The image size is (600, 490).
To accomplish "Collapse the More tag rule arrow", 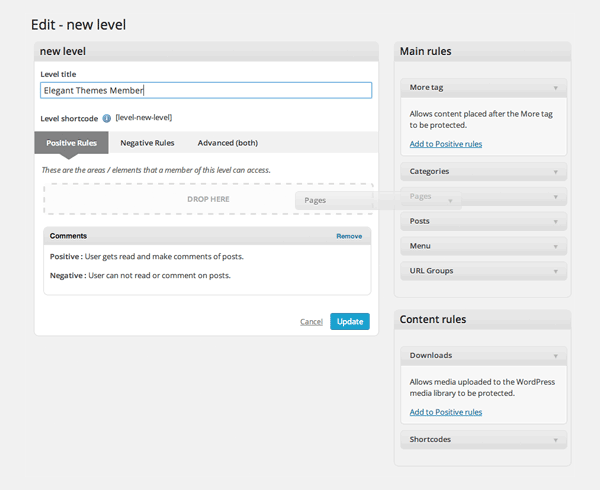I will (x=556, y=88).
